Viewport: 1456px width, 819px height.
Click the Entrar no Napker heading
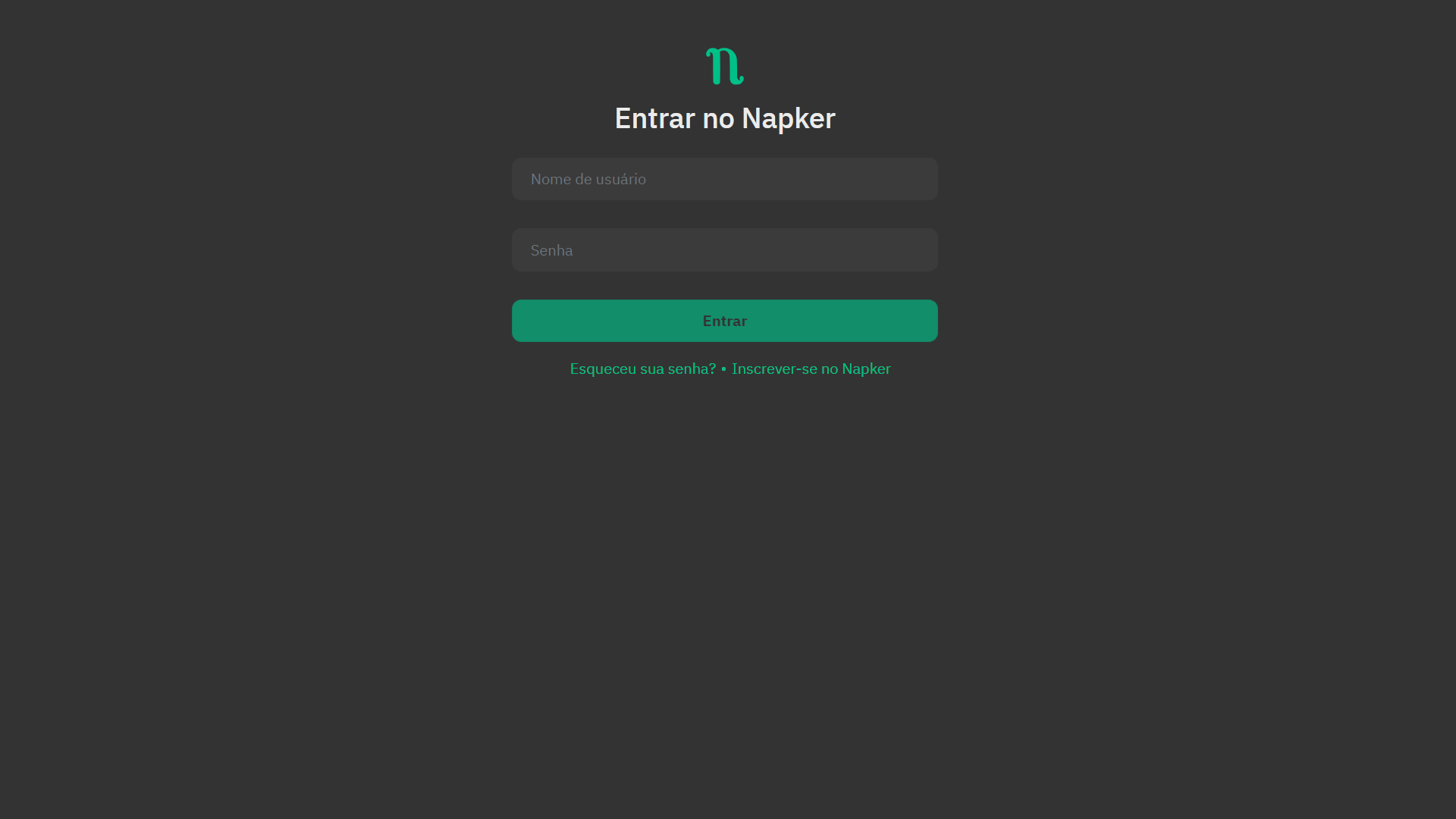click(x=725, y=118)
